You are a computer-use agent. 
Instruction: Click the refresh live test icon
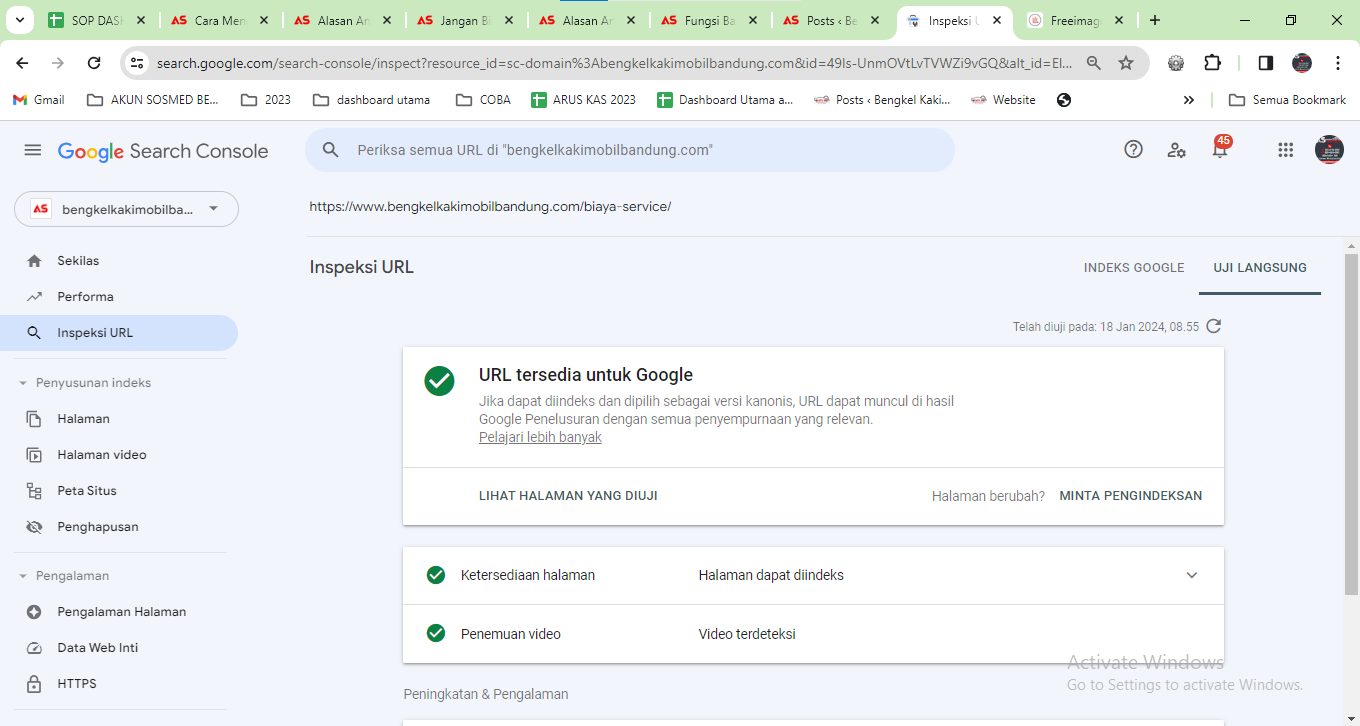tap(1214, 326)
